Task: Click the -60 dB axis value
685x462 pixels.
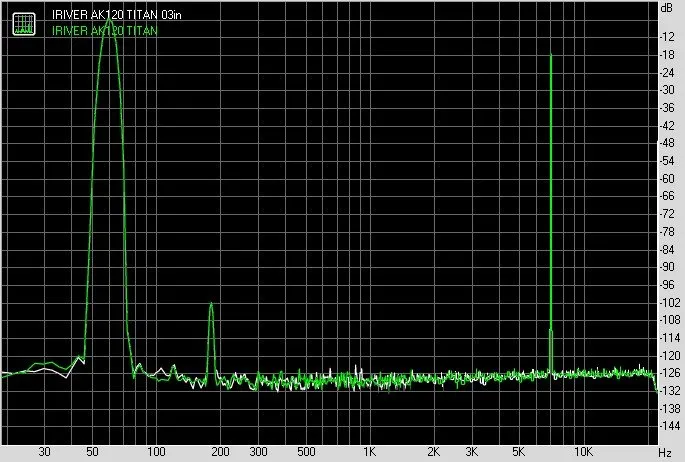Action: pyautogui.click(x=667, y=179)
